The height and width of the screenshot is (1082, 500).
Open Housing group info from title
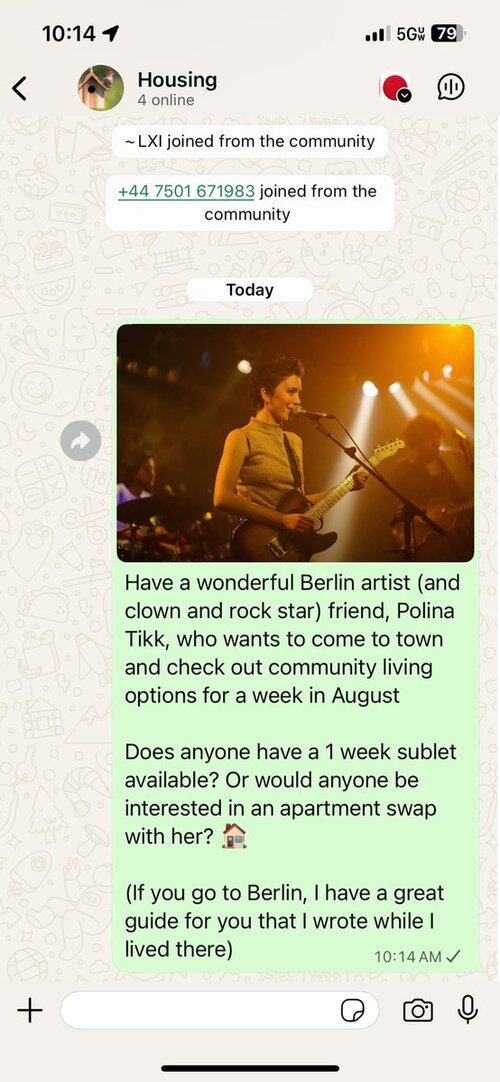pyautogui.click(x=177, y=79)
